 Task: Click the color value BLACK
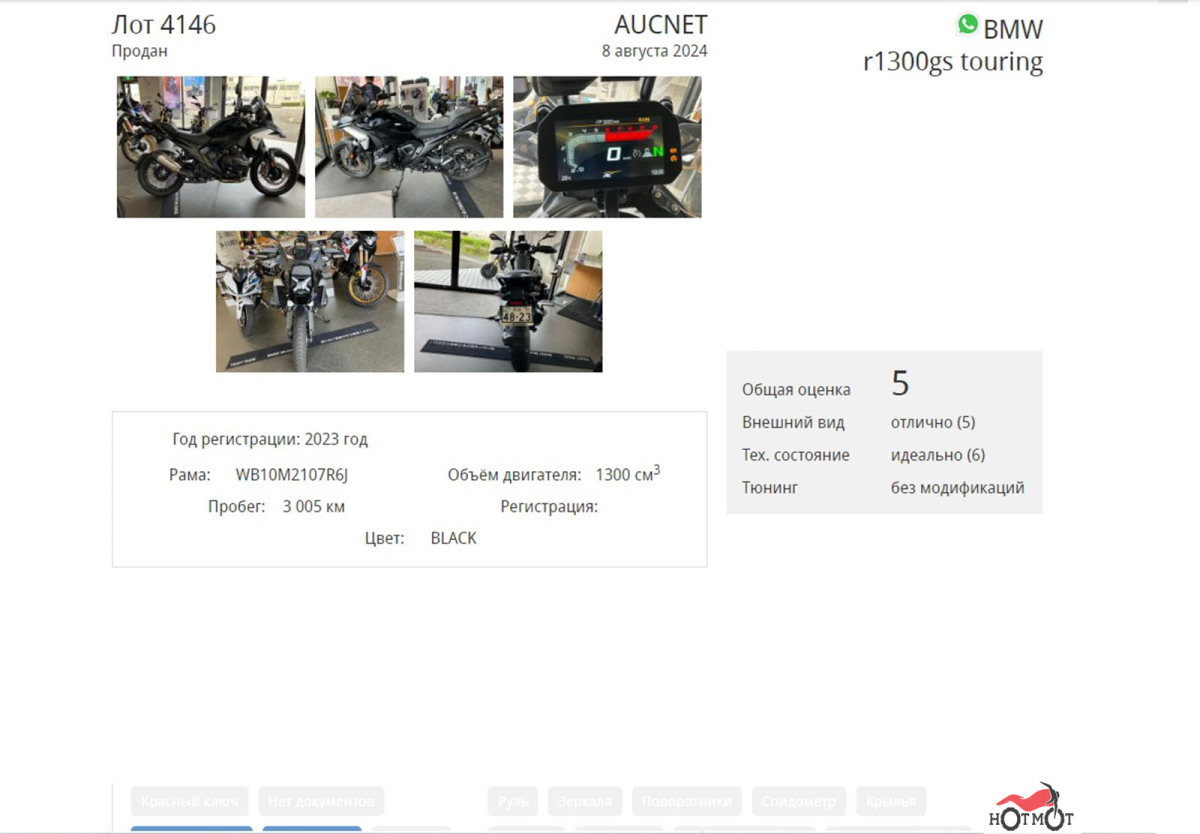[454, 538]
